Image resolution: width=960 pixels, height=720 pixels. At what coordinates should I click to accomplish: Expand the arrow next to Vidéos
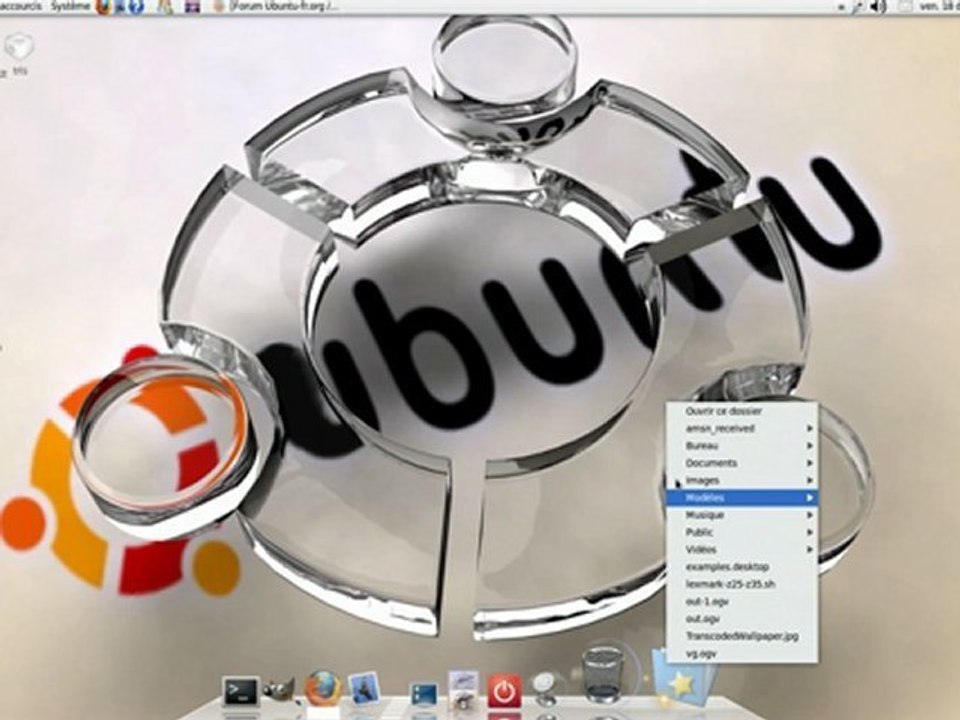(809, 550)
